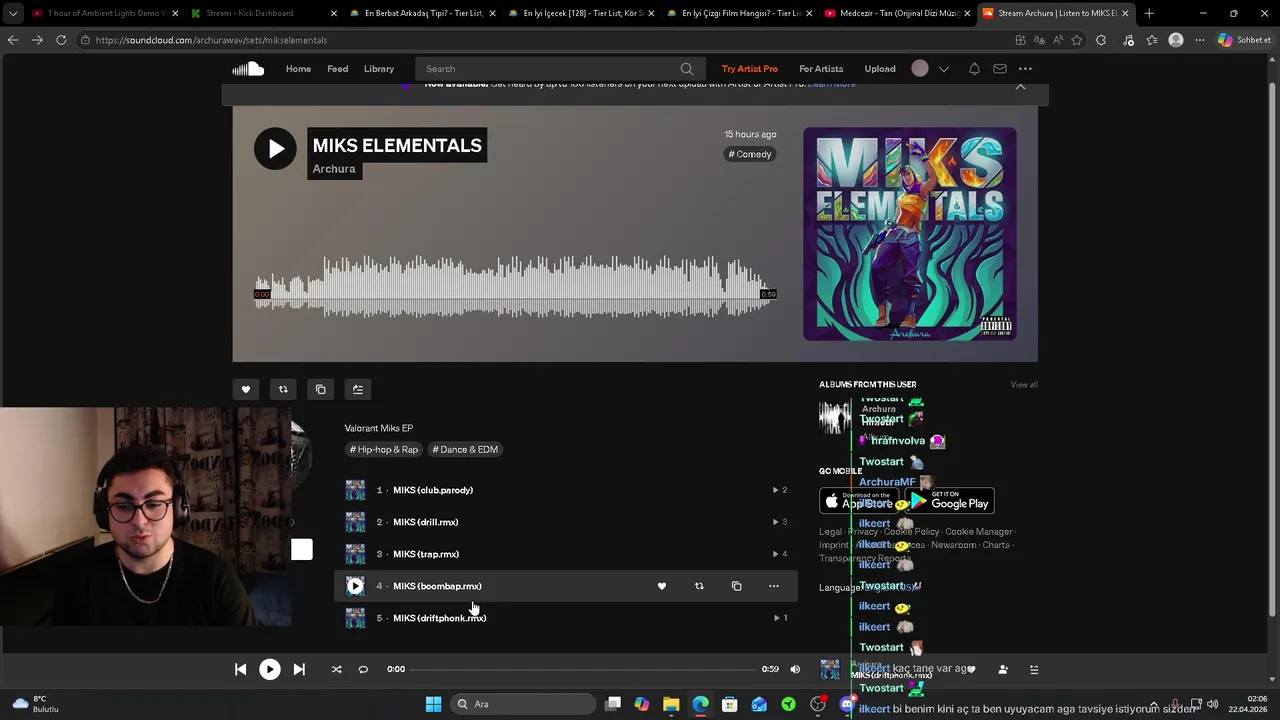This screenshot has height=720, width=1280.
Task: Open the browser tab search dropdown
Action: click(13, 13)
